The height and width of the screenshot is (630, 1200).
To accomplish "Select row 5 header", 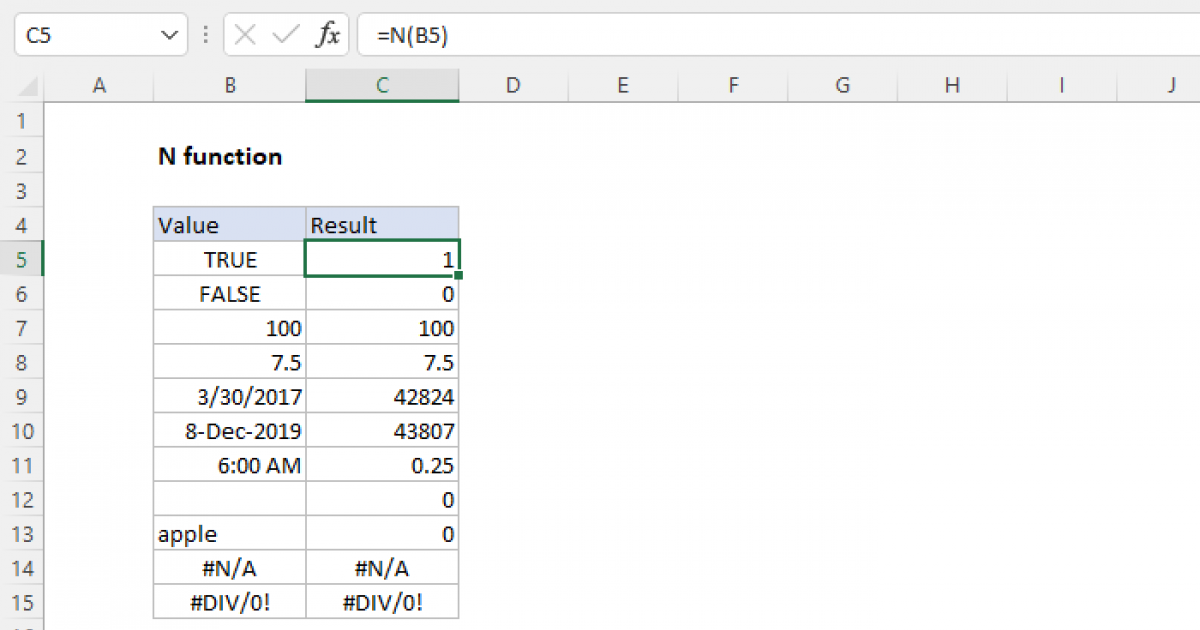I will [x=23, y=258].
